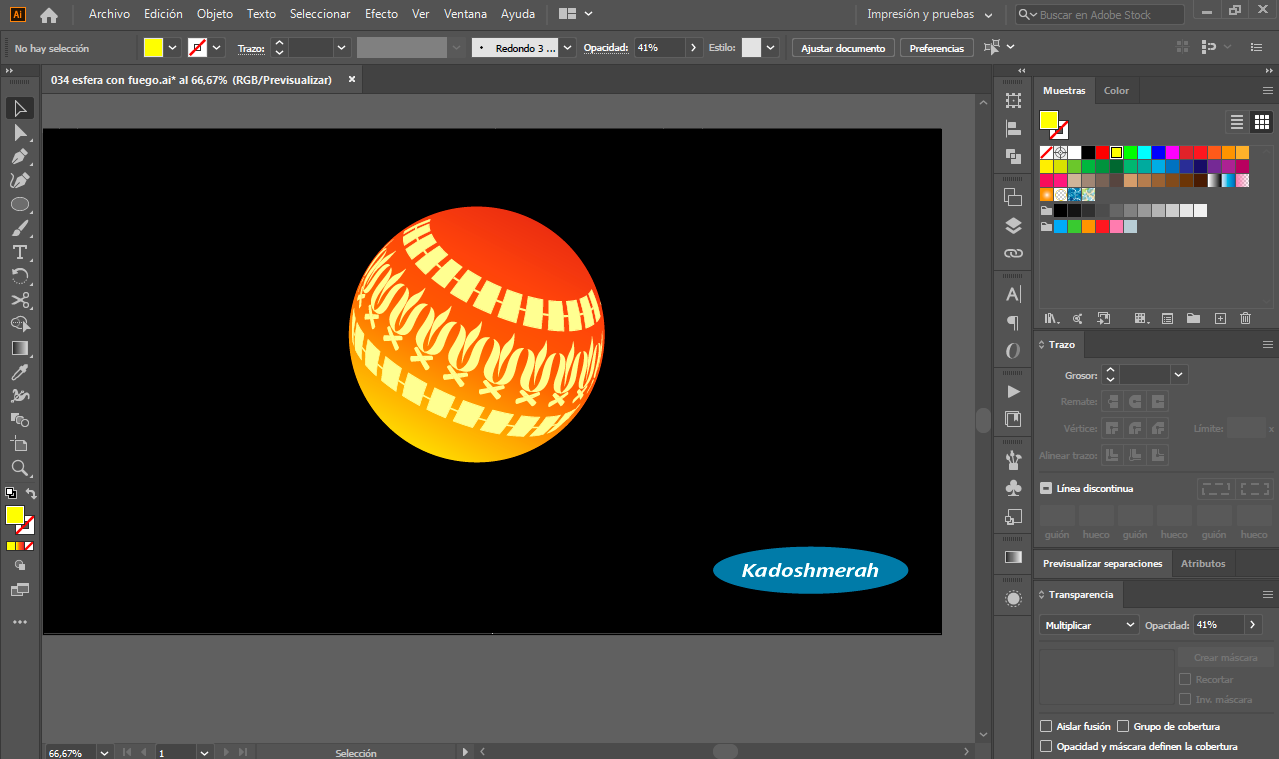The height and width of the screenshot is (759, 1279).
Task: Open the control bar opacity slider arrow
Action: [694, 48]
